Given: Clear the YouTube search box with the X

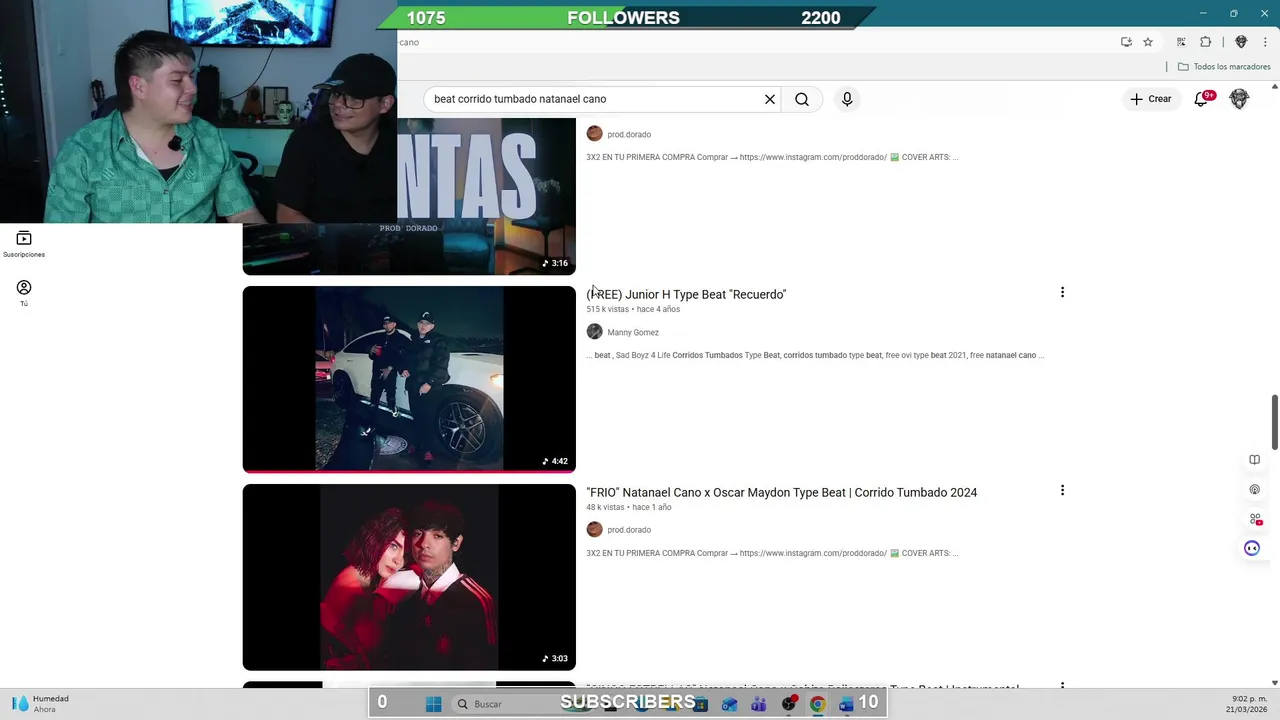Looking at the screenshot, I should [770, 99].
